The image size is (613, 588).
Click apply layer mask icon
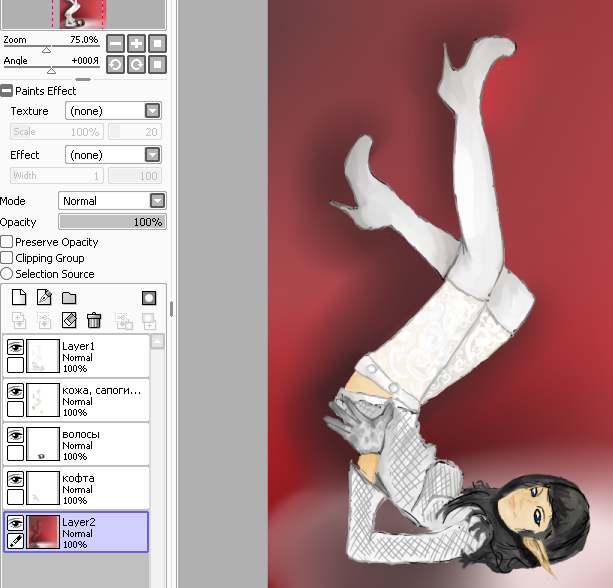(149, 321)
